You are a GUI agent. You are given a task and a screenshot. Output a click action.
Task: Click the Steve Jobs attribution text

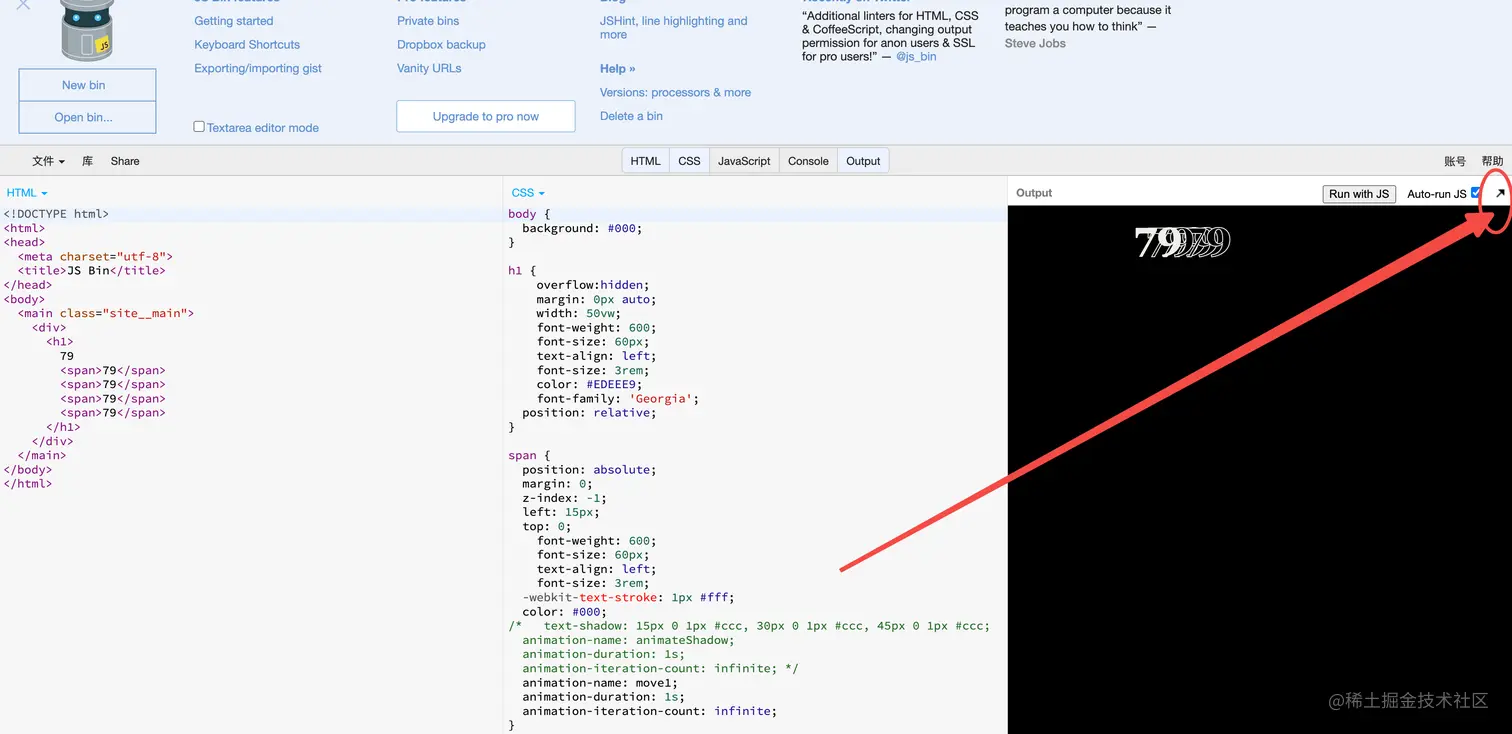click(1035, 44)
